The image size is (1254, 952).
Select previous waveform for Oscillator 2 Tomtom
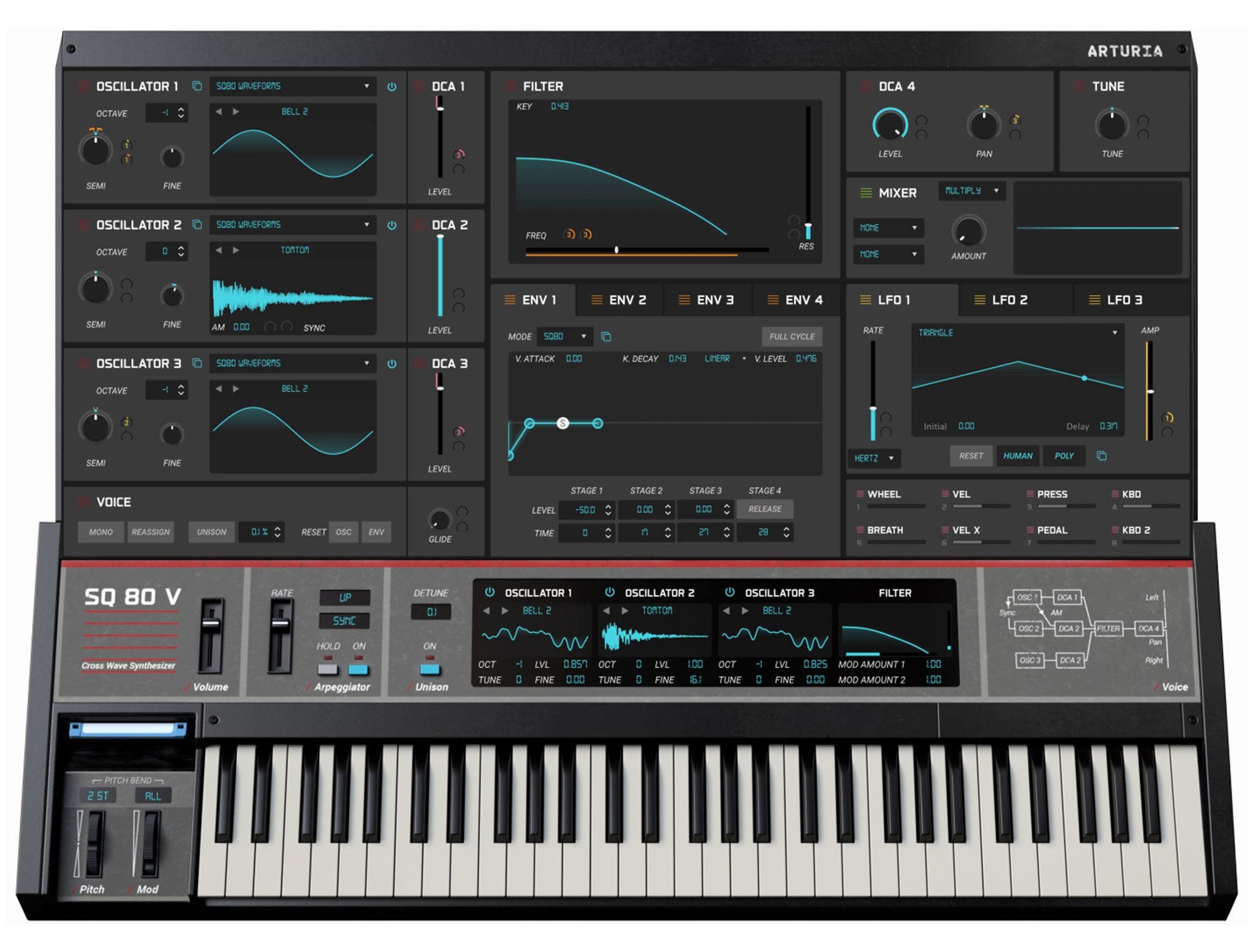219,250
